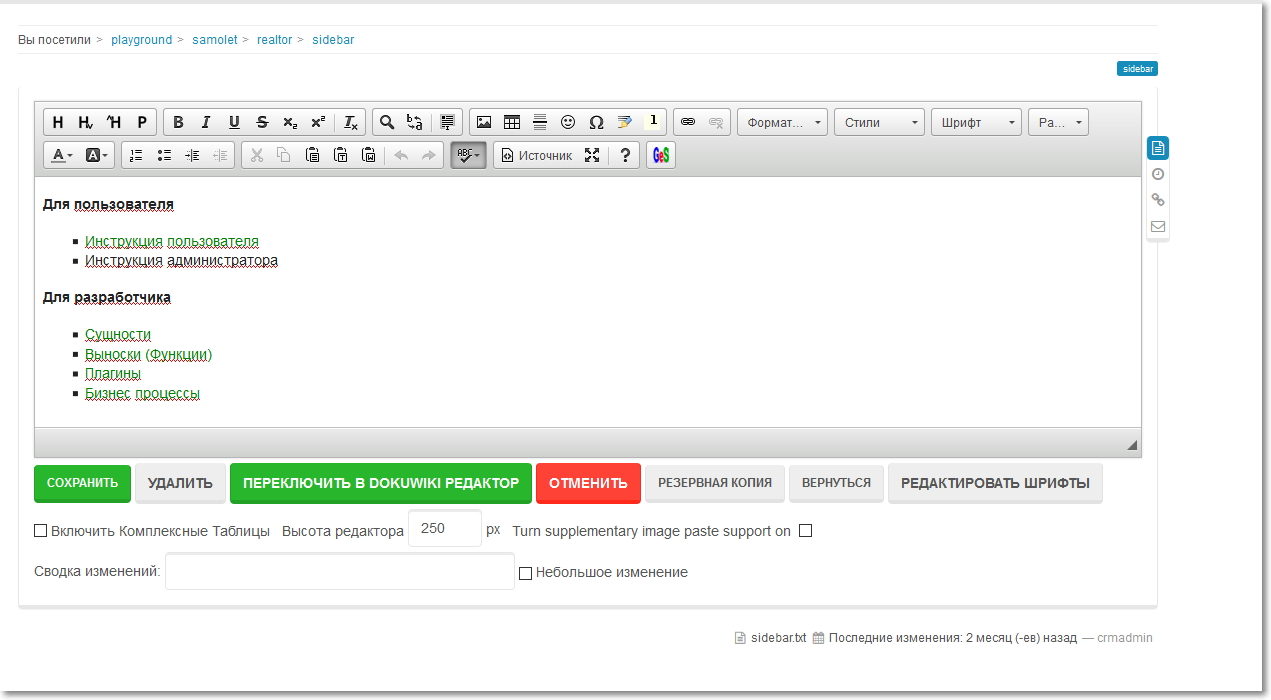Click the Источник source view button
Image resolution: width=1271 pixels, height=700 pixels.
(536, 155)
